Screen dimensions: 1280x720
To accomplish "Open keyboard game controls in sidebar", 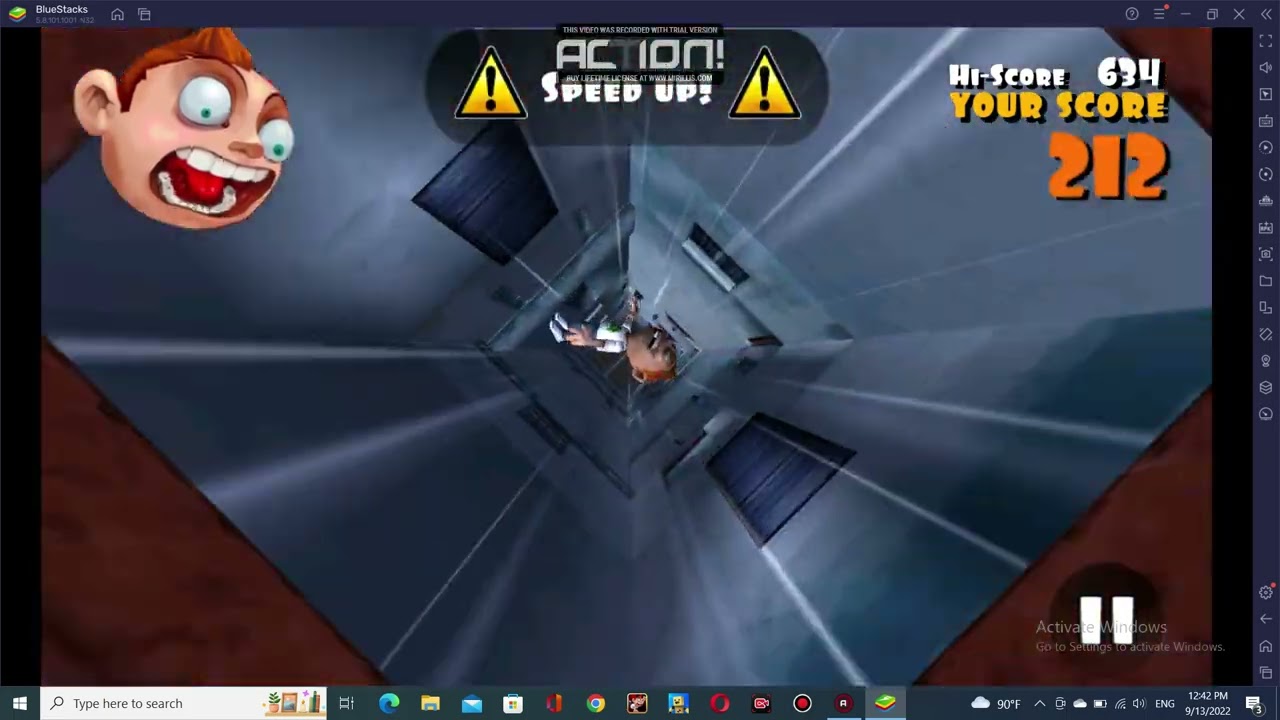I will coord(1265,121).
